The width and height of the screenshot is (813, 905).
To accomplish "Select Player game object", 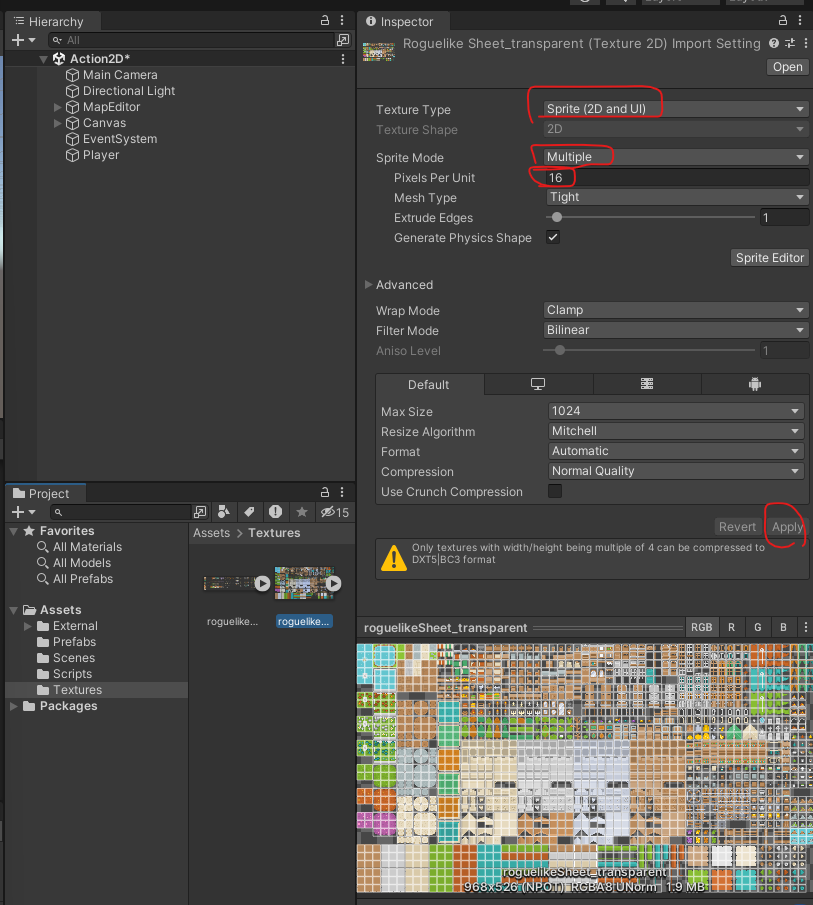I will 101,155.
